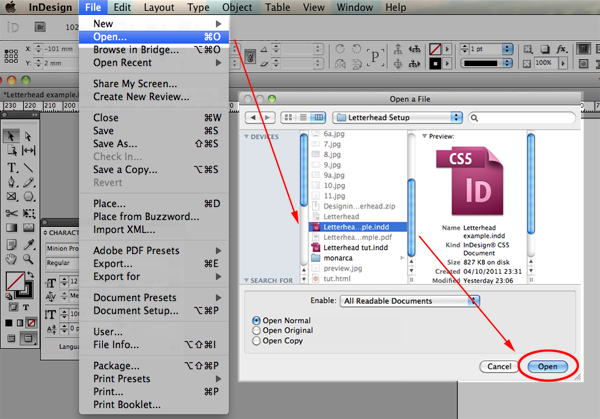
Task: Pick the Hand tool
Action: pyautogui.click(x=11, y=259)
